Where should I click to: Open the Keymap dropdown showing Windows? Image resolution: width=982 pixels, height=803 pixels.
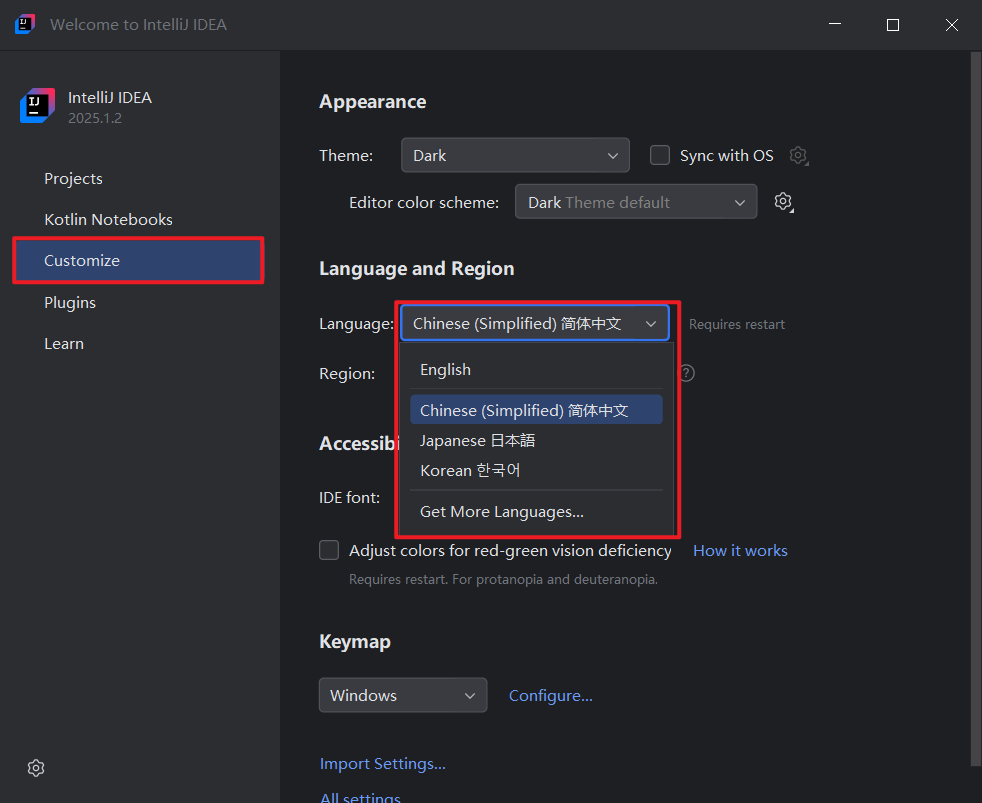403,695
